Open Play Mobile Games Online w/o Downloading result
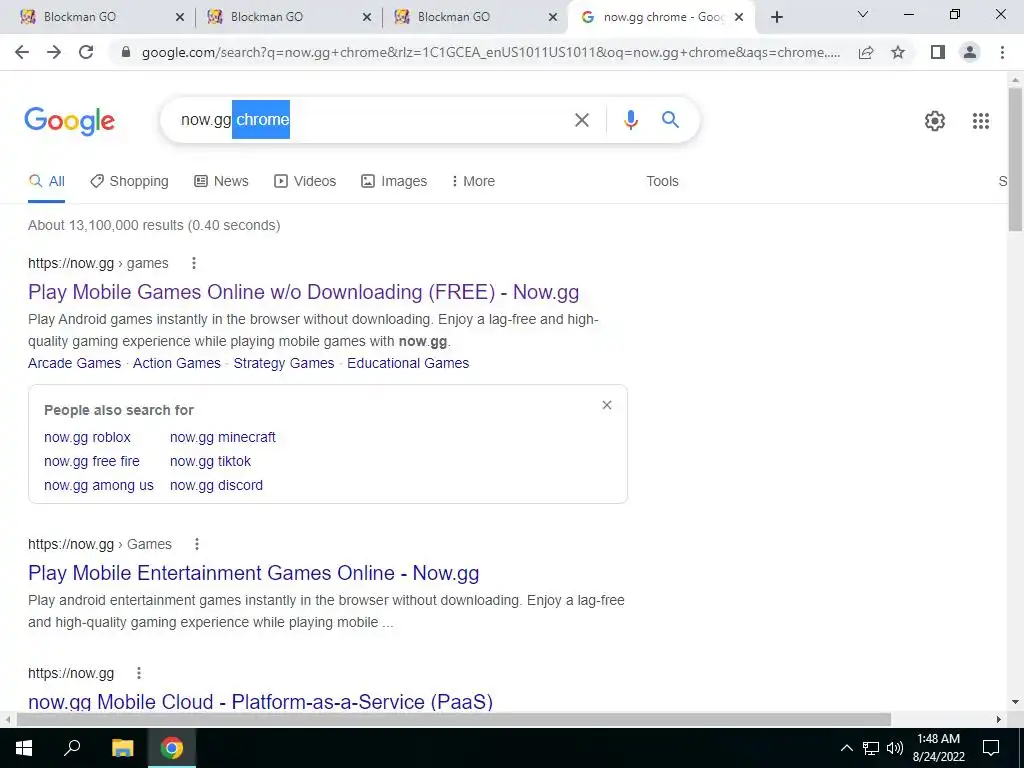1024x768 pixels. 304,292
